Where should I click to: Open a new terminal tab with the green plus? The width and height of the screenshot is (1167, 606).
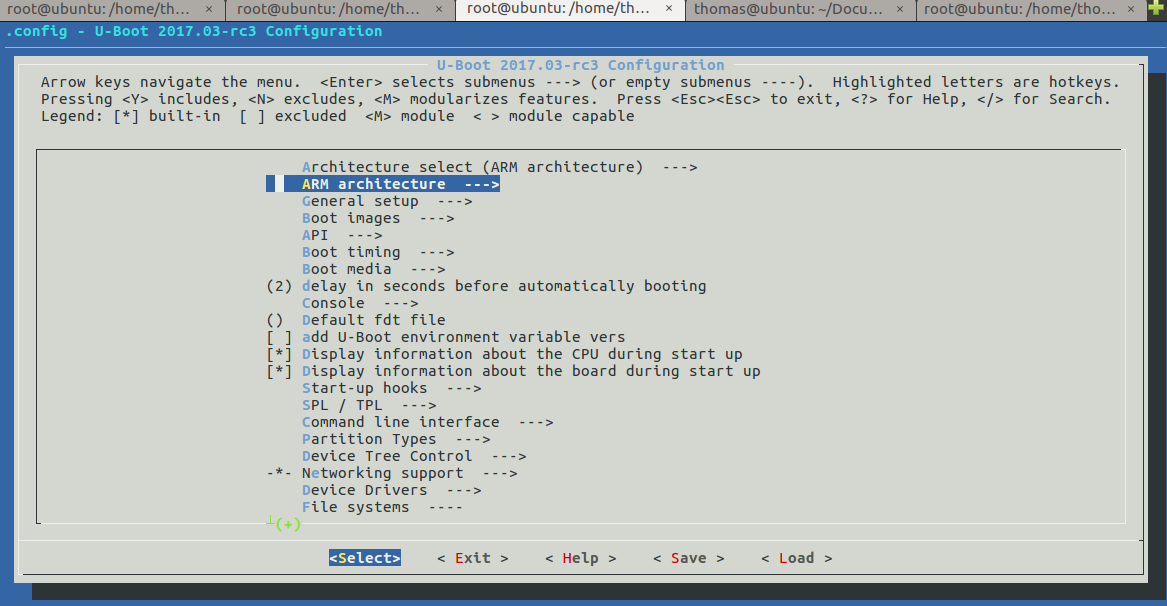pyautogui.click(x=1156, y=10)
